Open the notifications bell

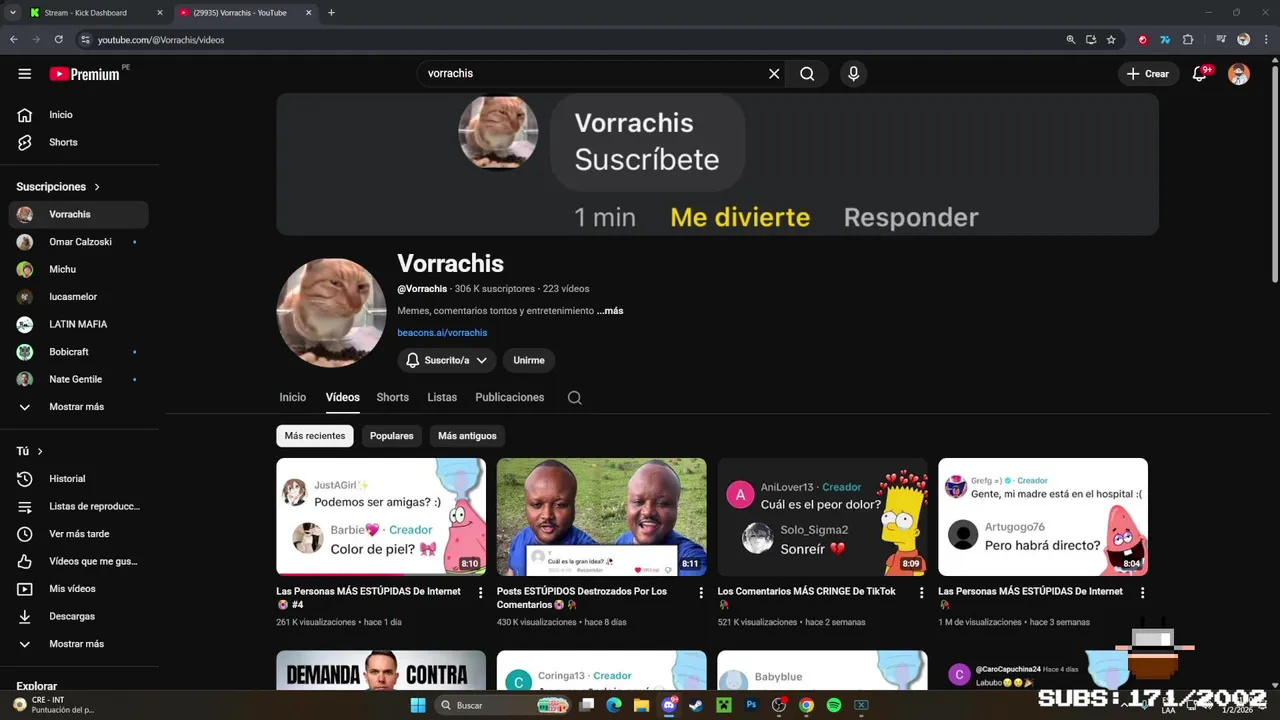tap(1200, 74)
